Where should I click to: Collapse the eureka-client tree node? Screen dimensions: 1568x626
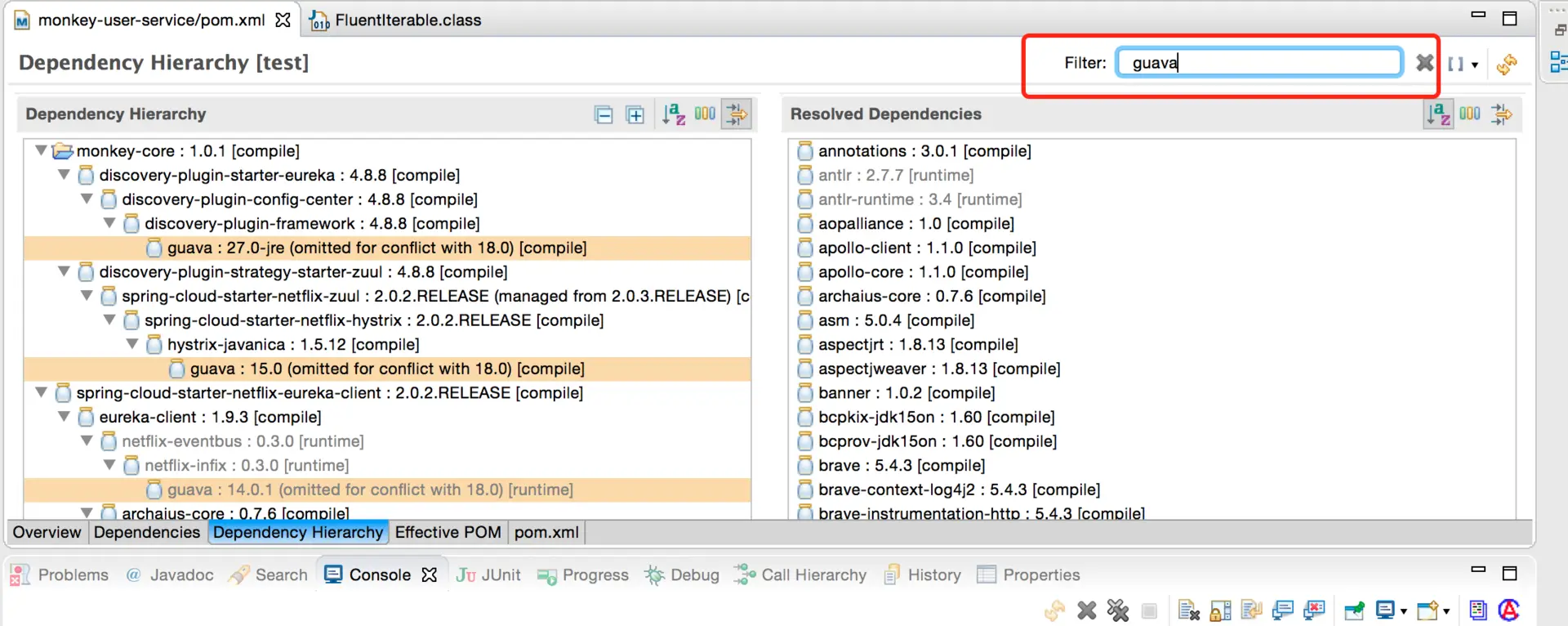coord(64,418)
